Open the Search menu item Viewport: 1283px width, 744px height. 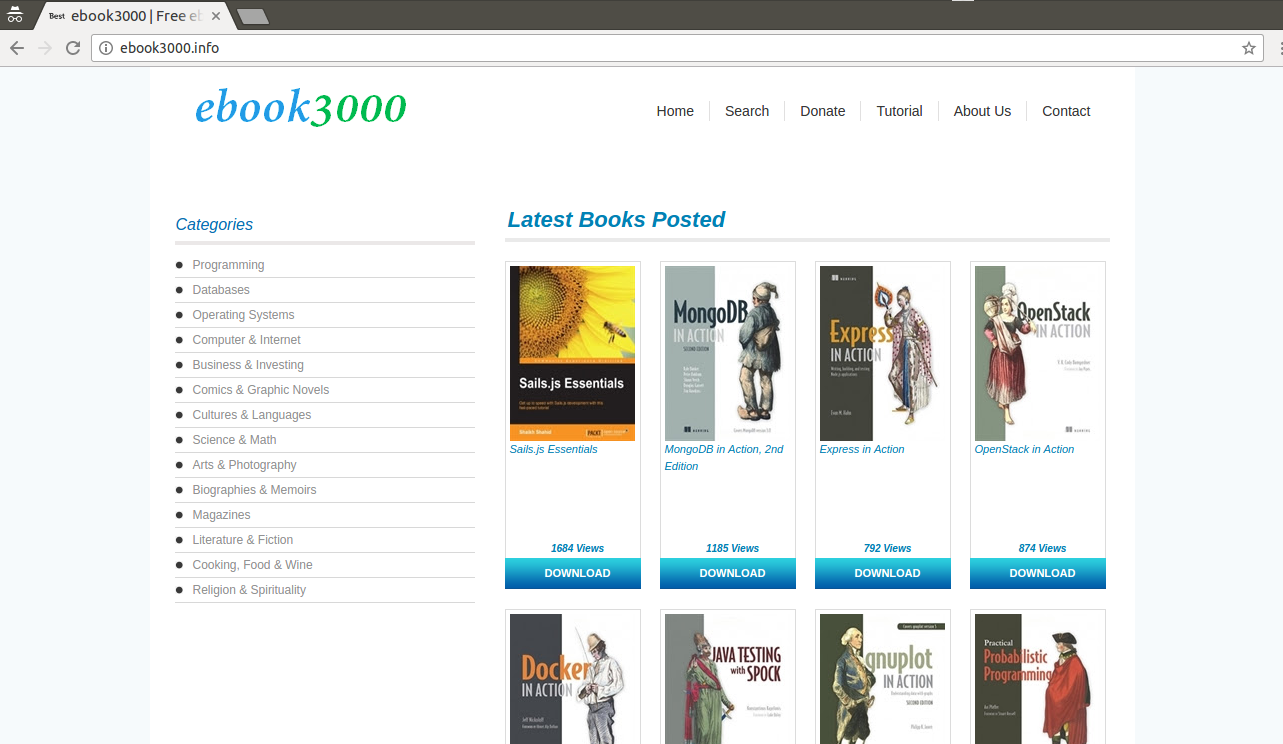pos(747,111)
